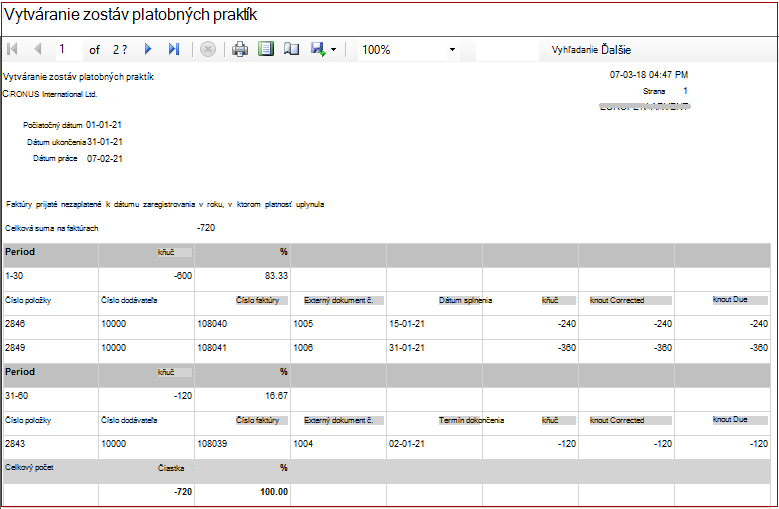Click the Dátum splnenia column header

tap(466, 300)
